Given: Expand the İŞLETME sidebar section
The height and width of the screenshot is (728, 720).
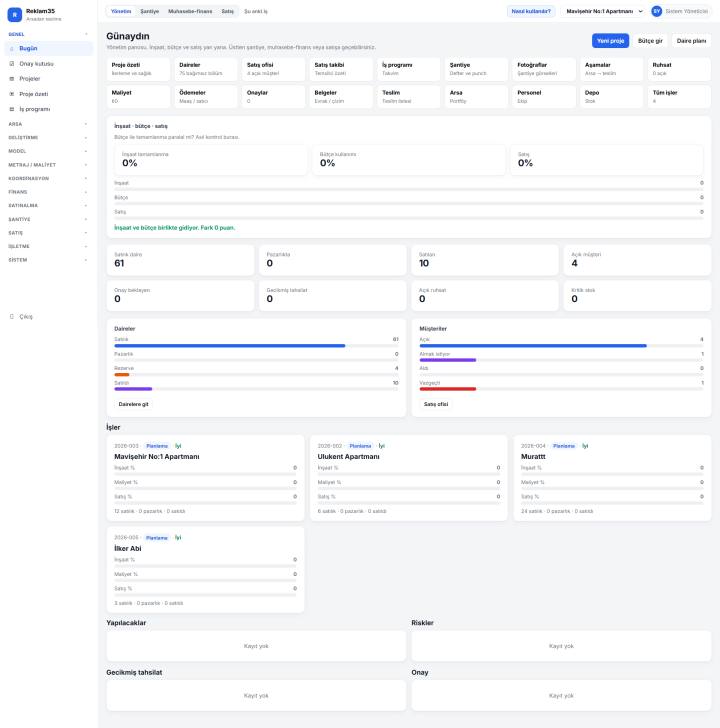Looking at the screenshot, I should [48, 246].
